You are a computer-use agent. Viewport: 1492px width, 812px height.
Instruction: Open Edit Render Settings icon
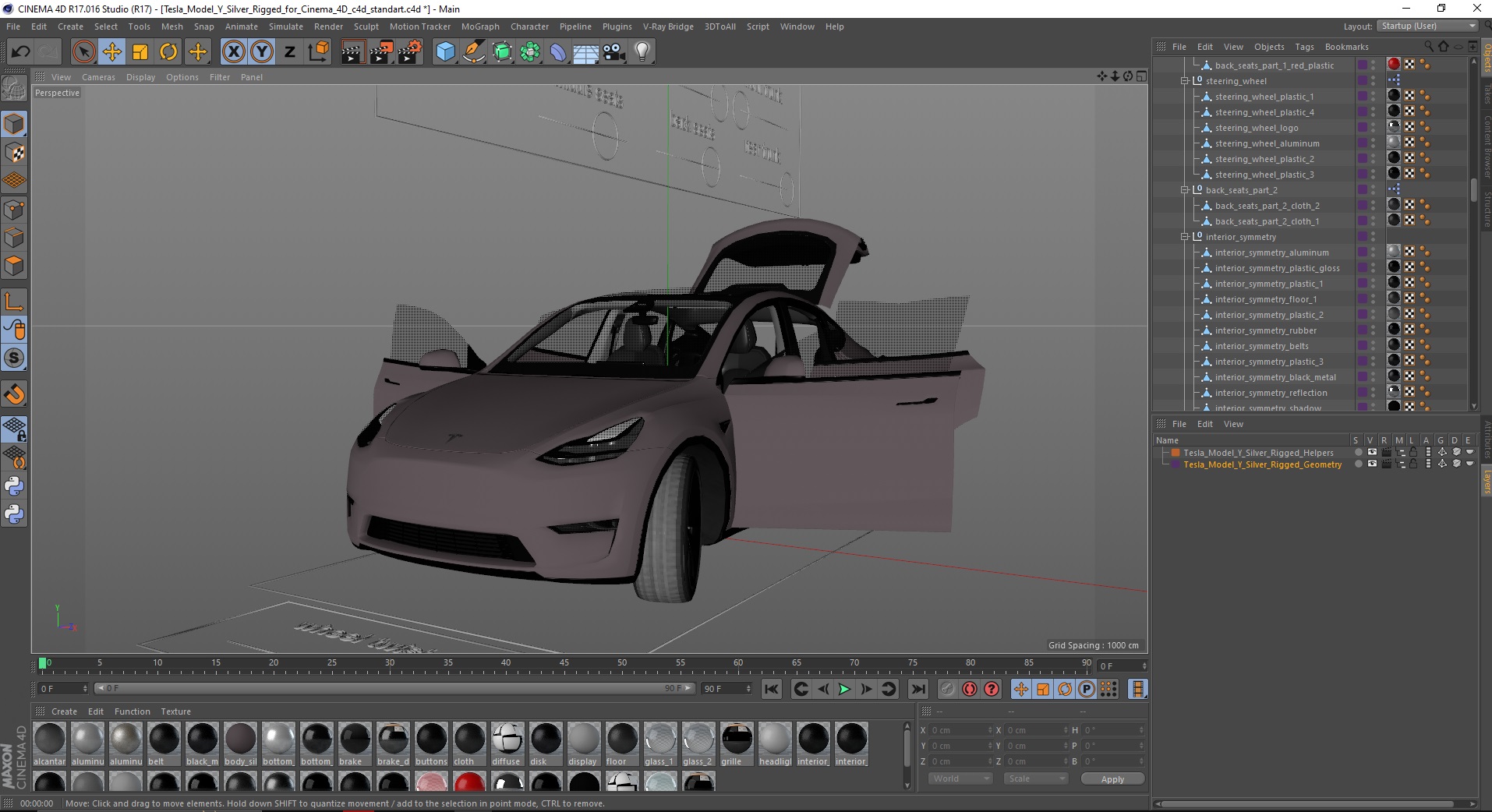(409, 51)
